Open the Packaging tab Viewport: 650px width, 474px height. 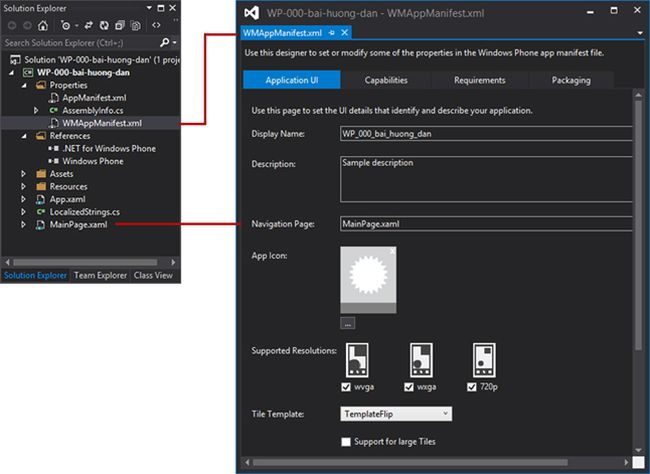(x=571, y=80)
